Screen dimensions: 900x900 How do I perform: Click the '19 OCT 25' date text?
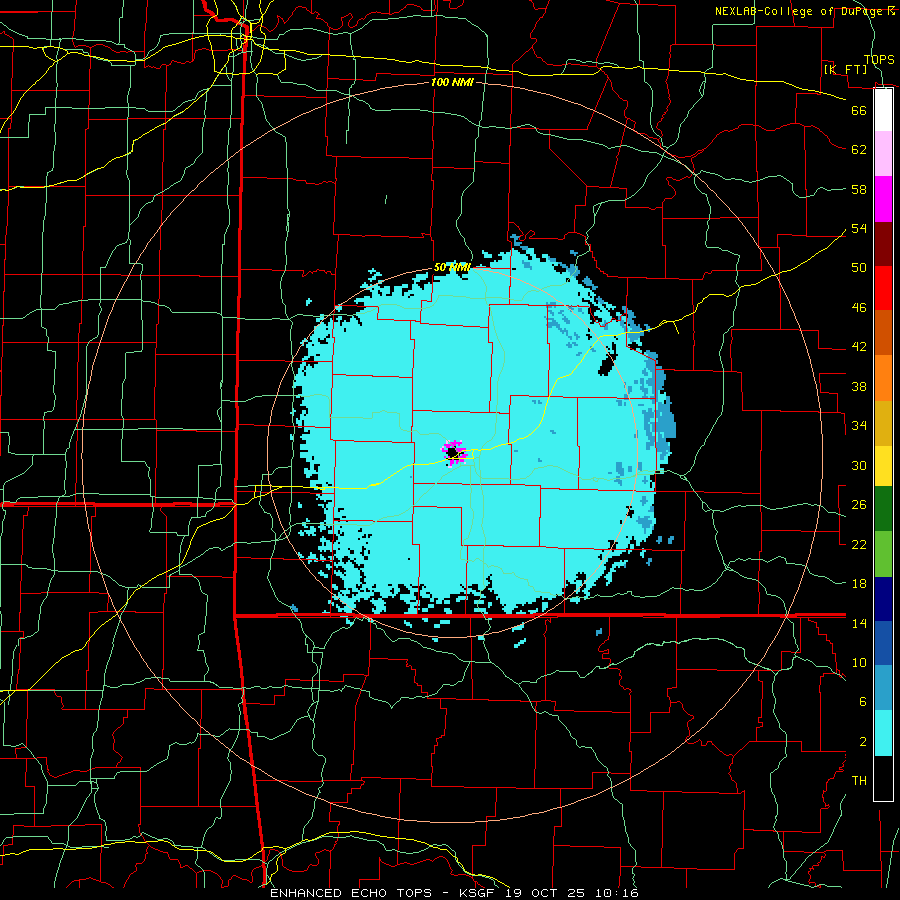point(545,893)
